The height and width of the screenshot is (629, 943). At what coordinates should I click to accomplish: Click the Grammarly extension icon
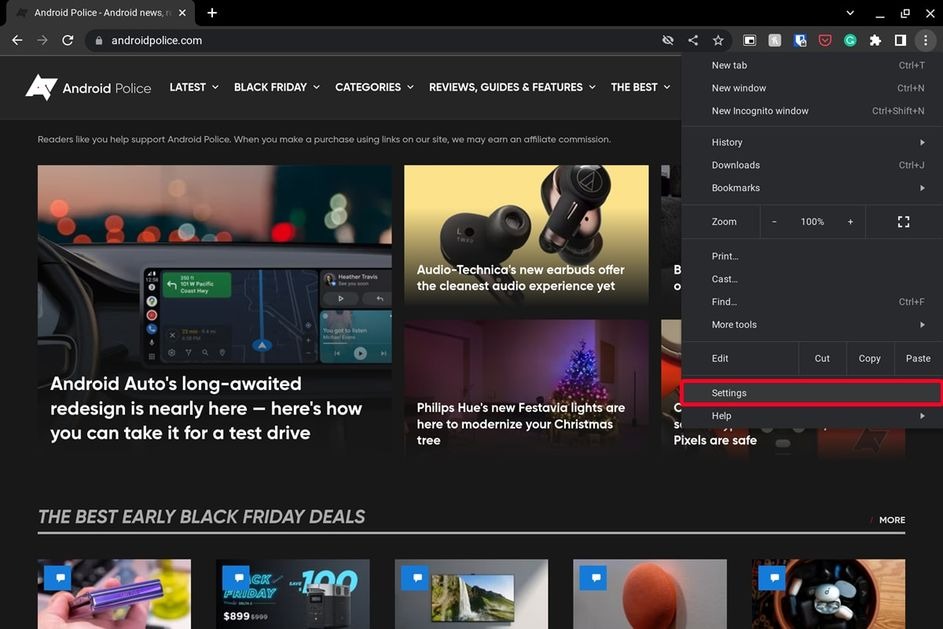(x=850, y=40)
